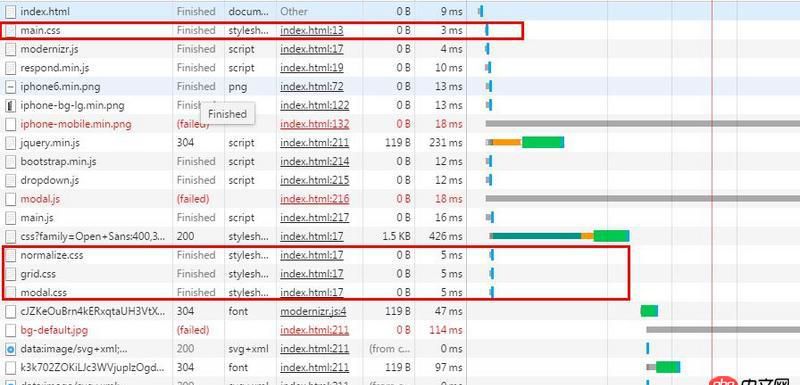Click the jquery.min.js waterfall timing bar

[525, 143]
